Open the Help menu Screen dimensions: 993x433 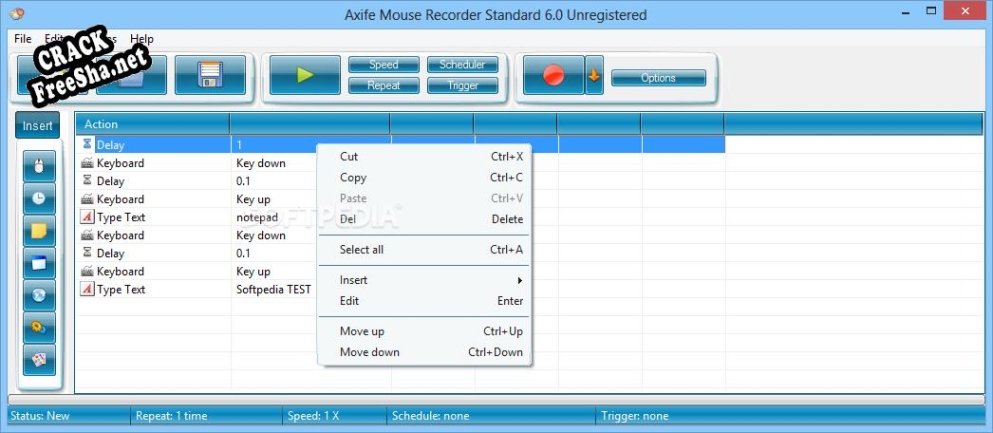coord(142,39)
